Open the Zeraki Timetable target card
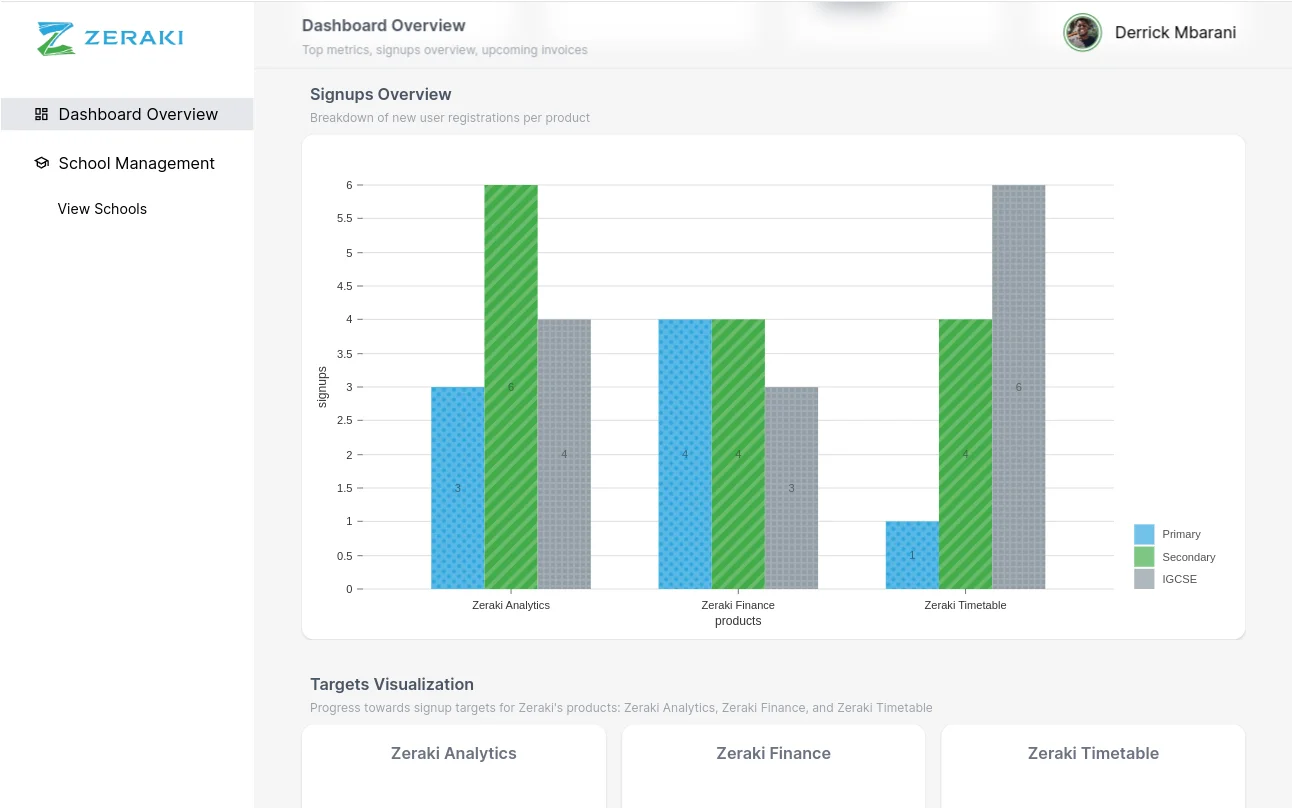 click(x=1093, y=766)
